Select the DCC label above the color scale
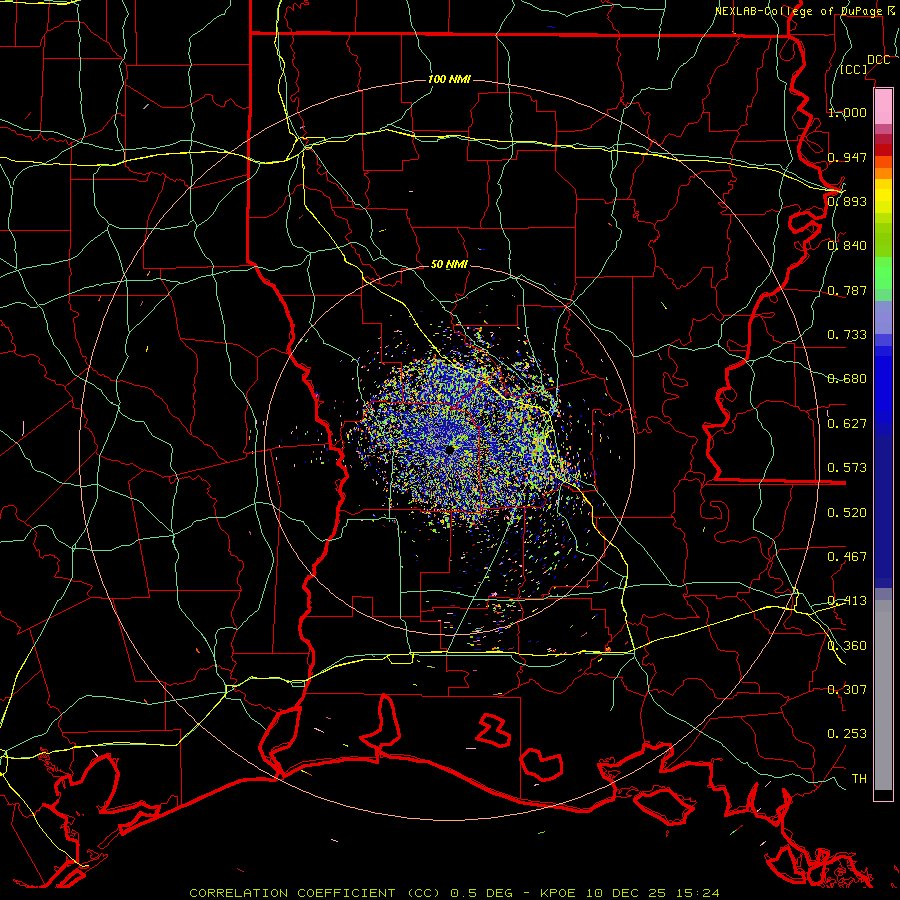The image size is (900, 900). pyautogui.click(x=878, y=60)
